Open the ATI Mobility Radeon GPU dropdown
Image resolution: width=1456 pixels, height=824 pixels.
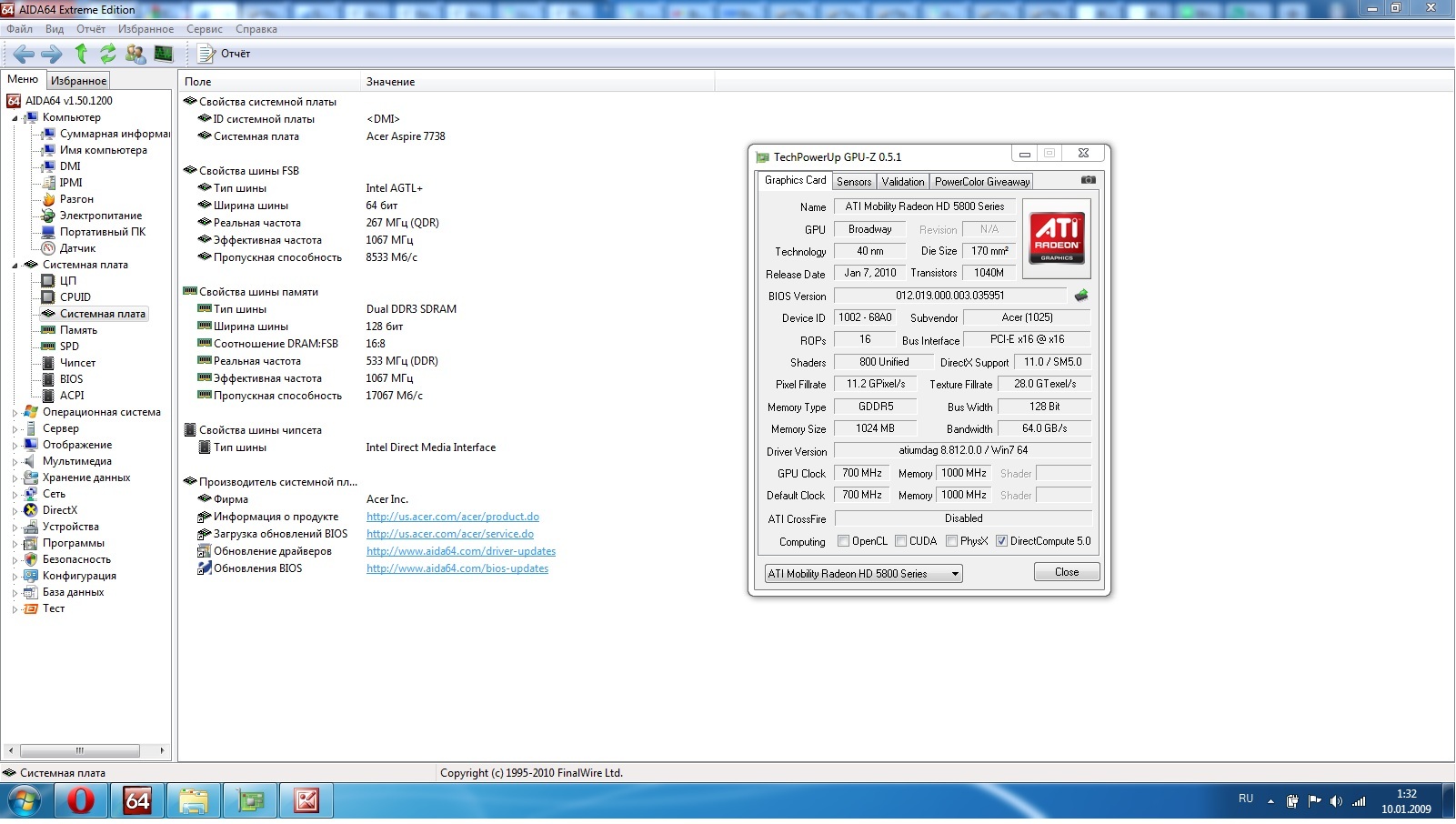863,574
